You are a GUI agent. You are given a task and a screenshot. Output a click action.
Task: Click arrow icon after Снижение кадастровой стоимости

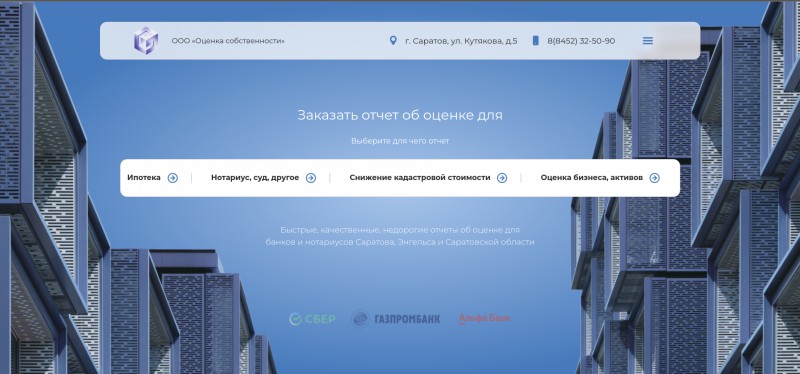(502, 178)
